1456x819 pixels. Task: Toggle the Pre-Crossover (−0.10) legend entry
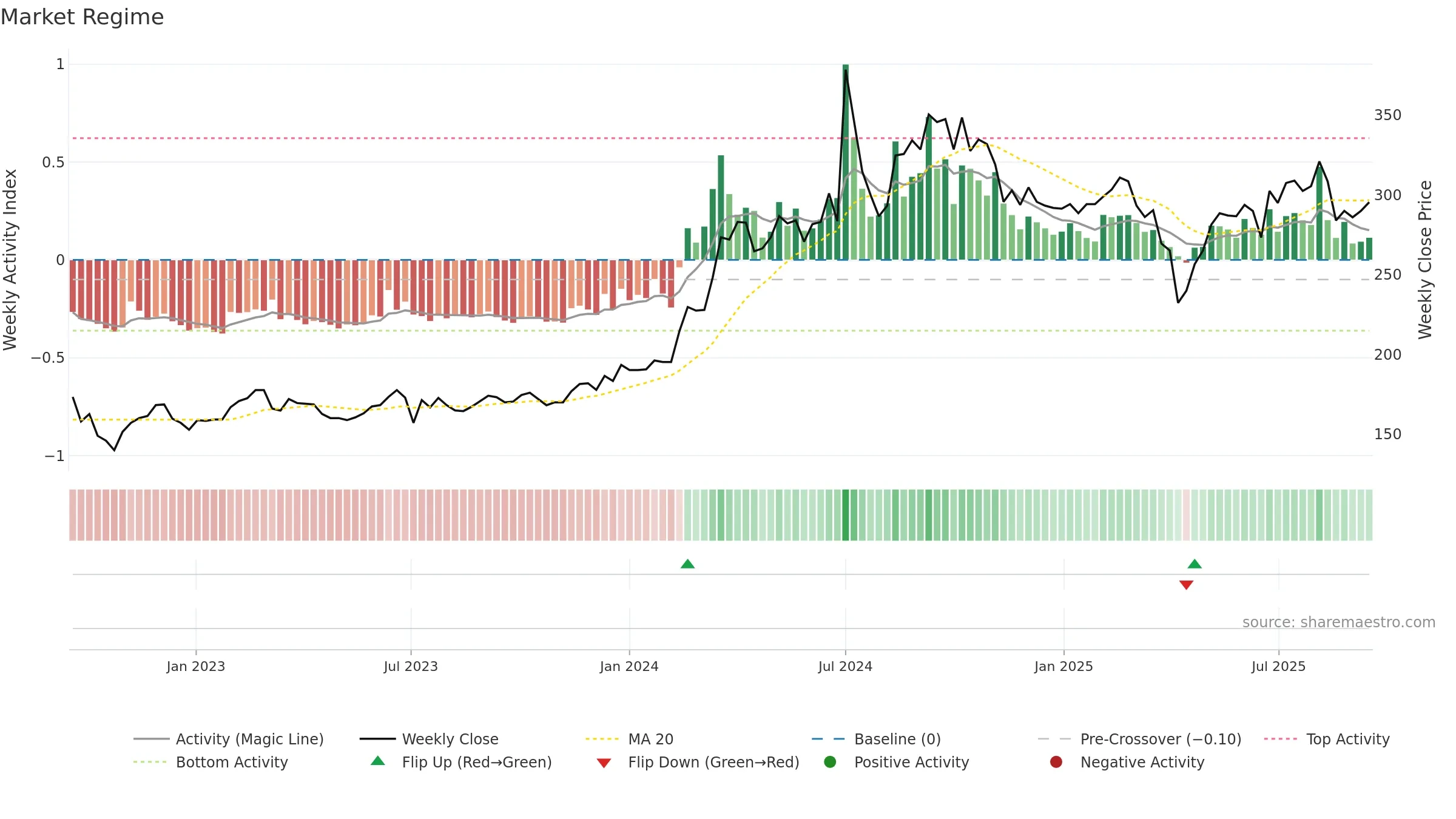1139,739
